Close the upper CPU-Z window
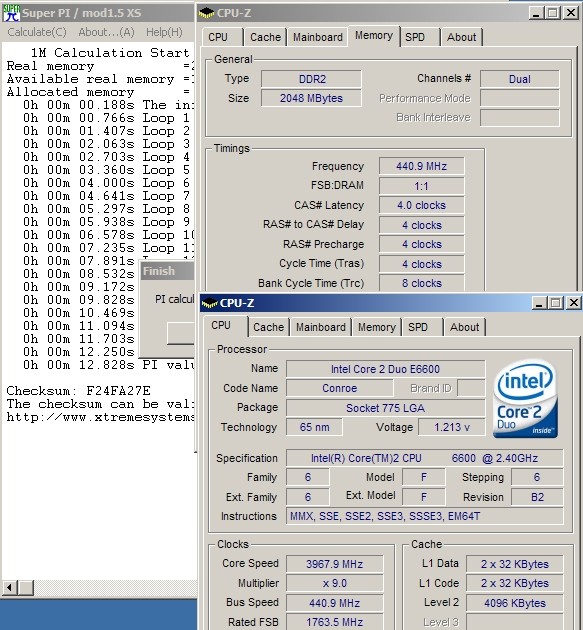The width and height of the screenshot is (583, 630). point(571,13)
